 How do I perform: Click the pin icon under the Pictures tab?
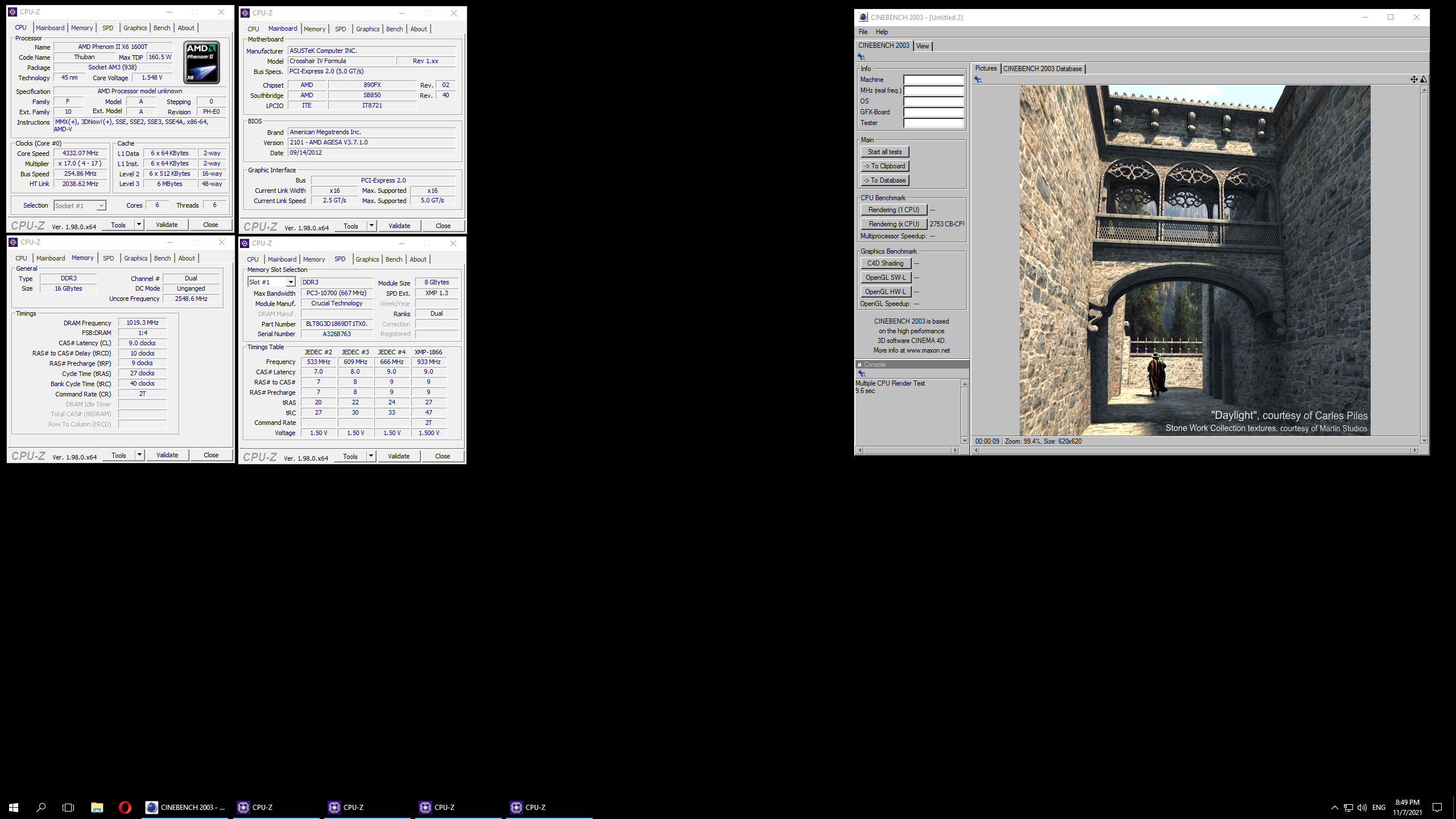click(978, 80)
